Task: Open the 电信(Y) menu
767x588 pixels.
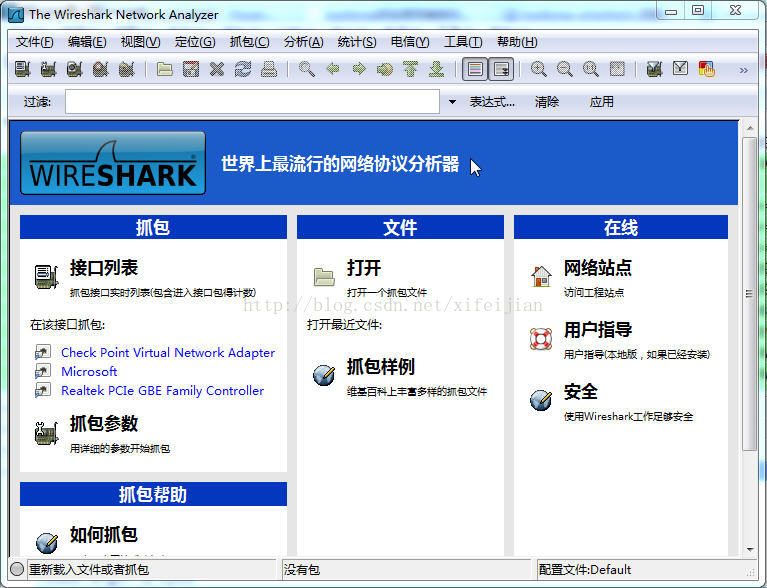Action: tap(410, 42)
